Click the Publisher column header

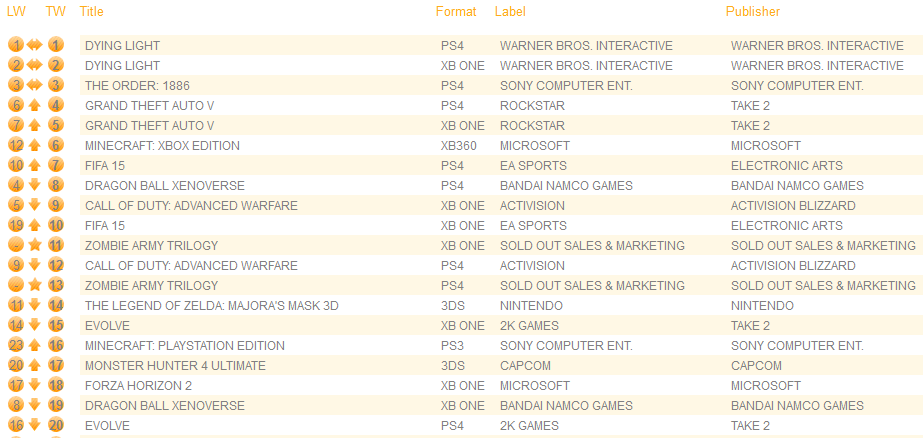752,11
